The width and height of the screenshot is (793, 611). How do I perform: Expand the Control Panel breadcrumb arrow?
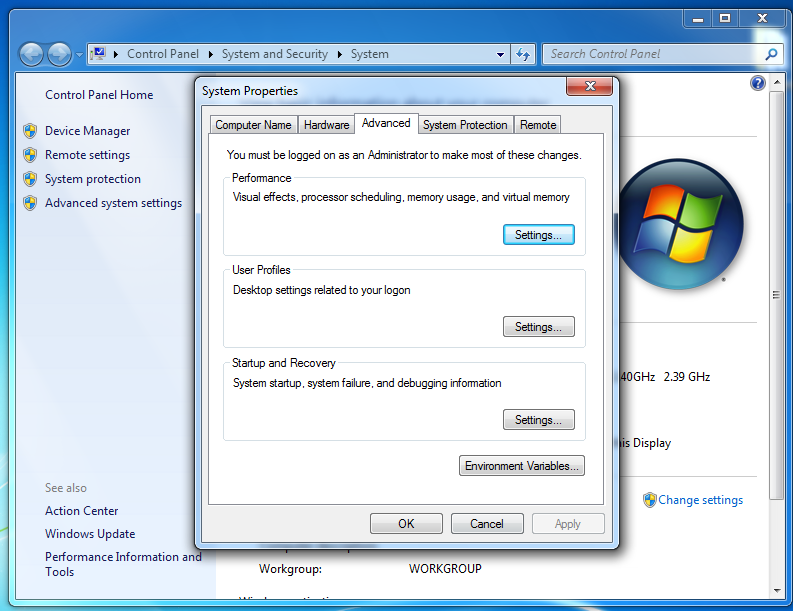click(208, 54)
